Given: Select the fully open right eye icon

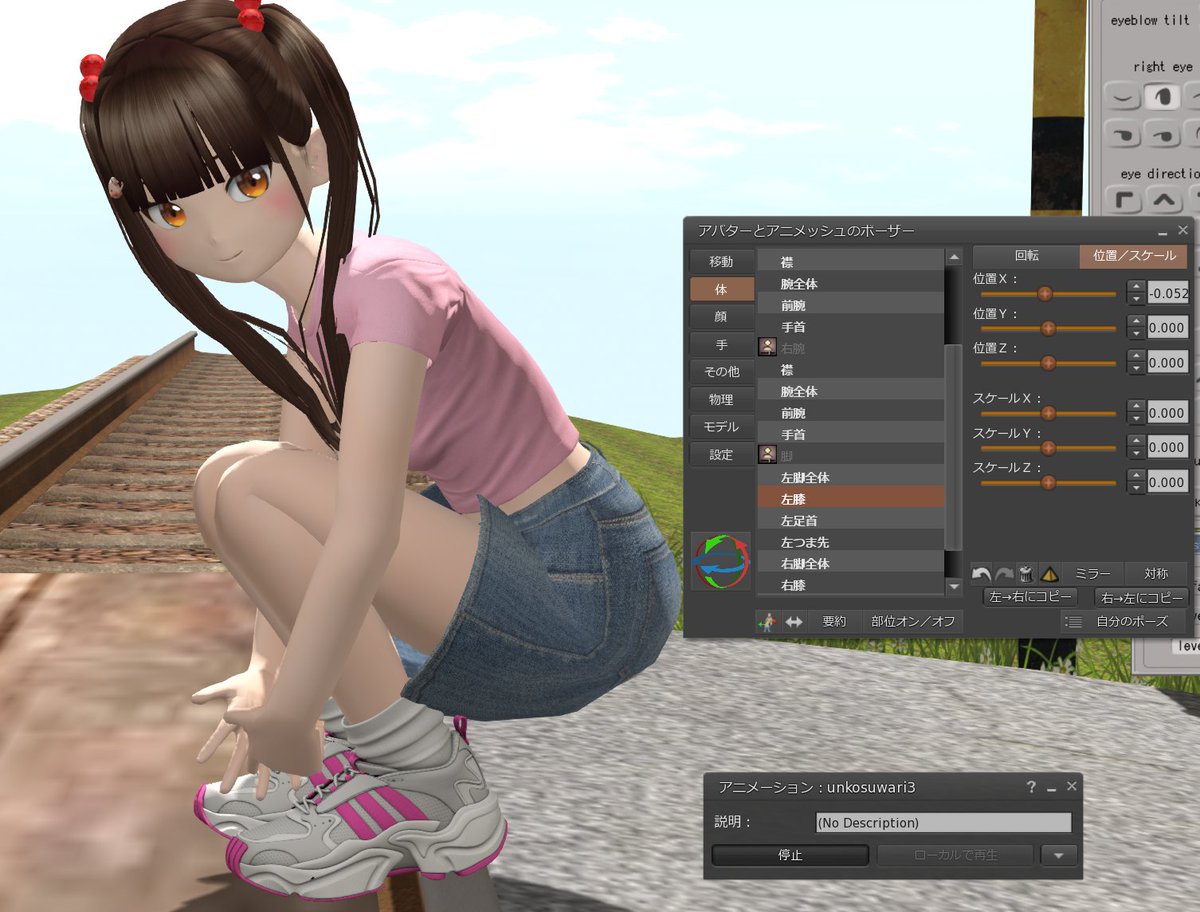Looking at the screenshot, I should [1163, 97].
